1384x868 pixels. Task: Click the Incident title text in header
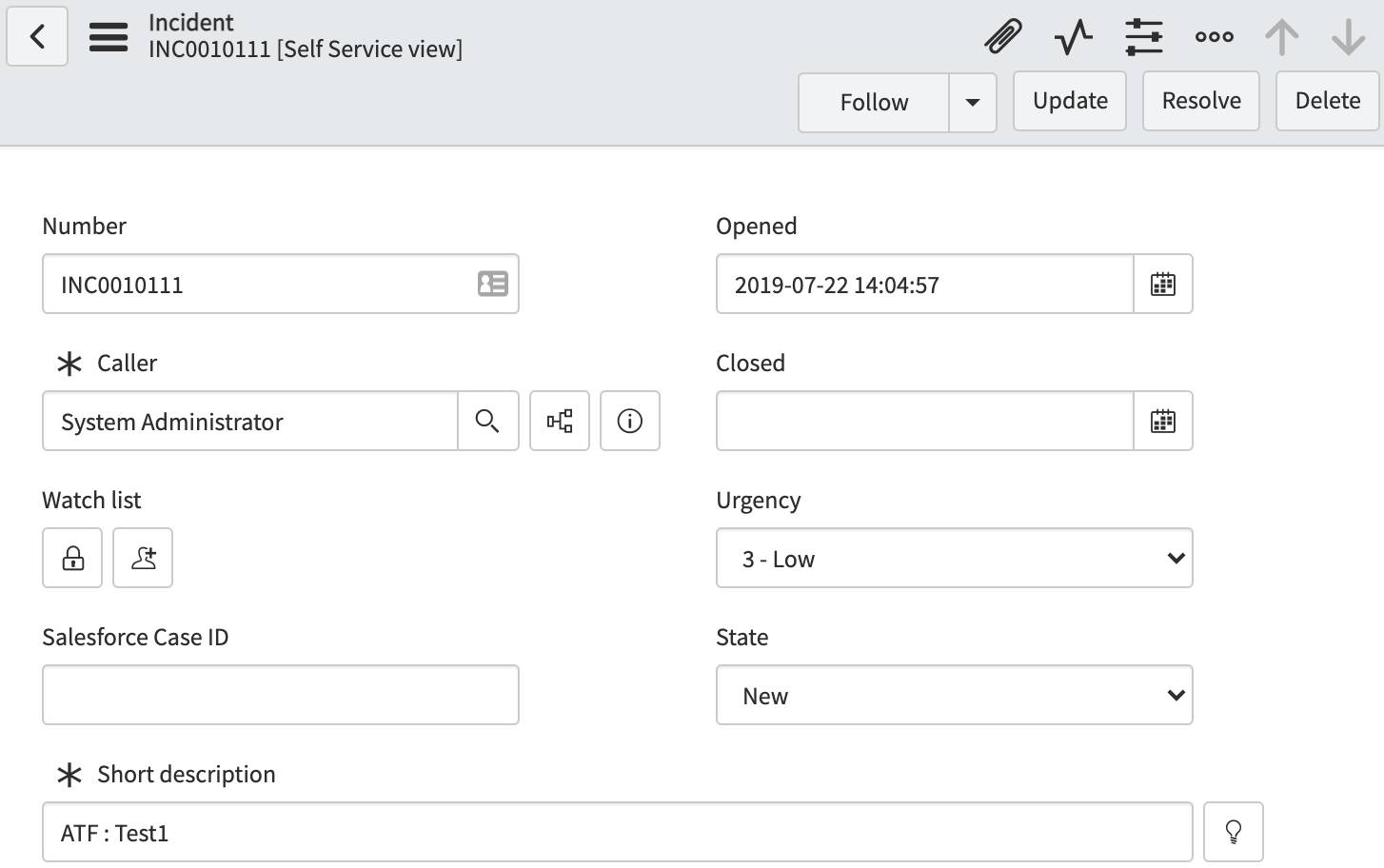pos(191,23)
